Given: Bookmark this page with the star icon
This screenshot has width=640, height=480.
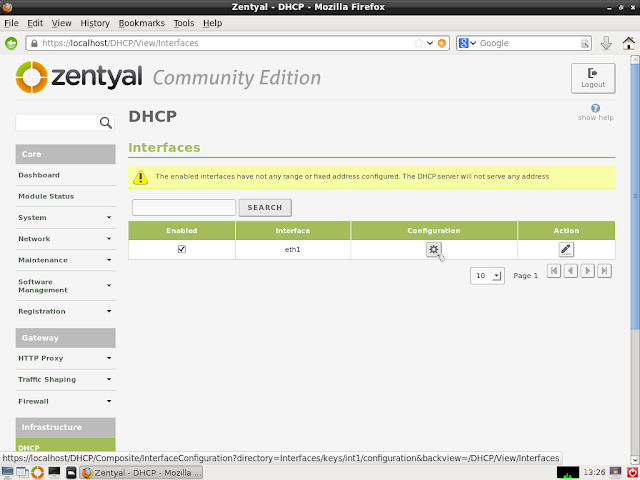Looking at the screenshot, I should [x=418, y=43].
